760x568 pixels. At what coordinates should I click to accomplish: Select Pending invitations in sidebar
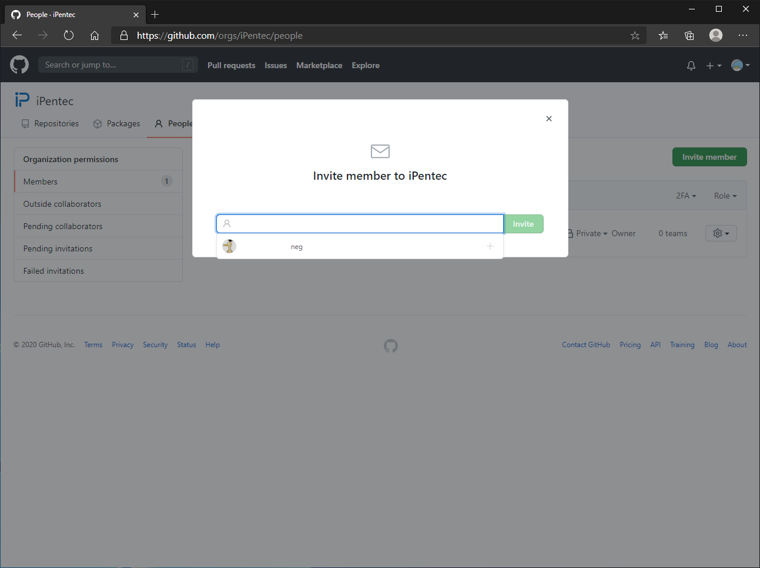[x=98, y=249]
